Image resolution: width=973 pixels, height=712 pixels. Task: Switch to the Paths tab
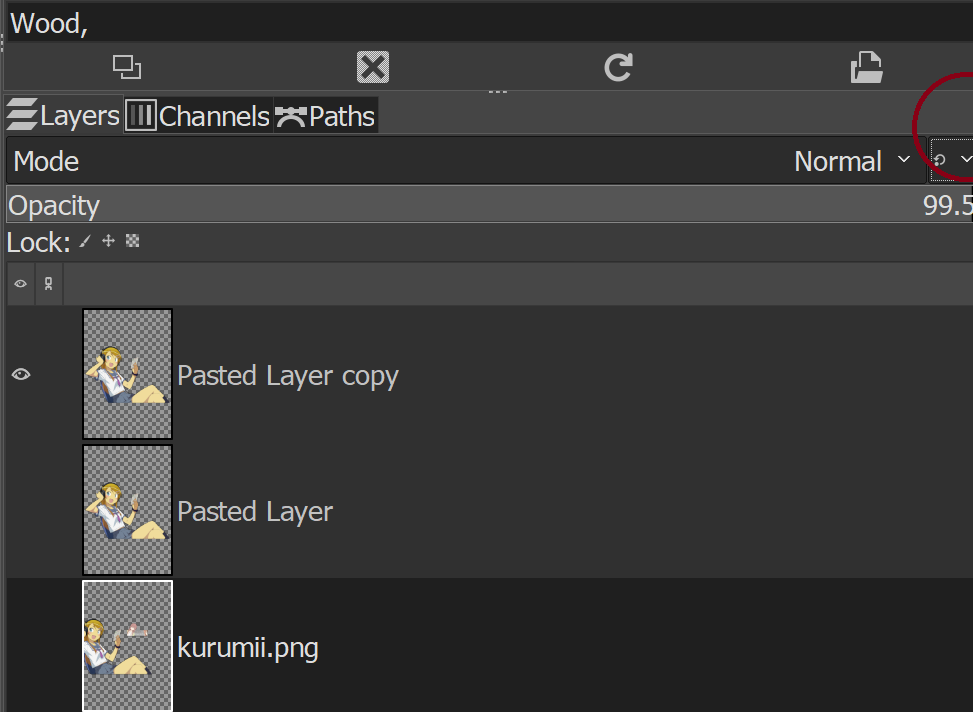[x=326, y=116]
